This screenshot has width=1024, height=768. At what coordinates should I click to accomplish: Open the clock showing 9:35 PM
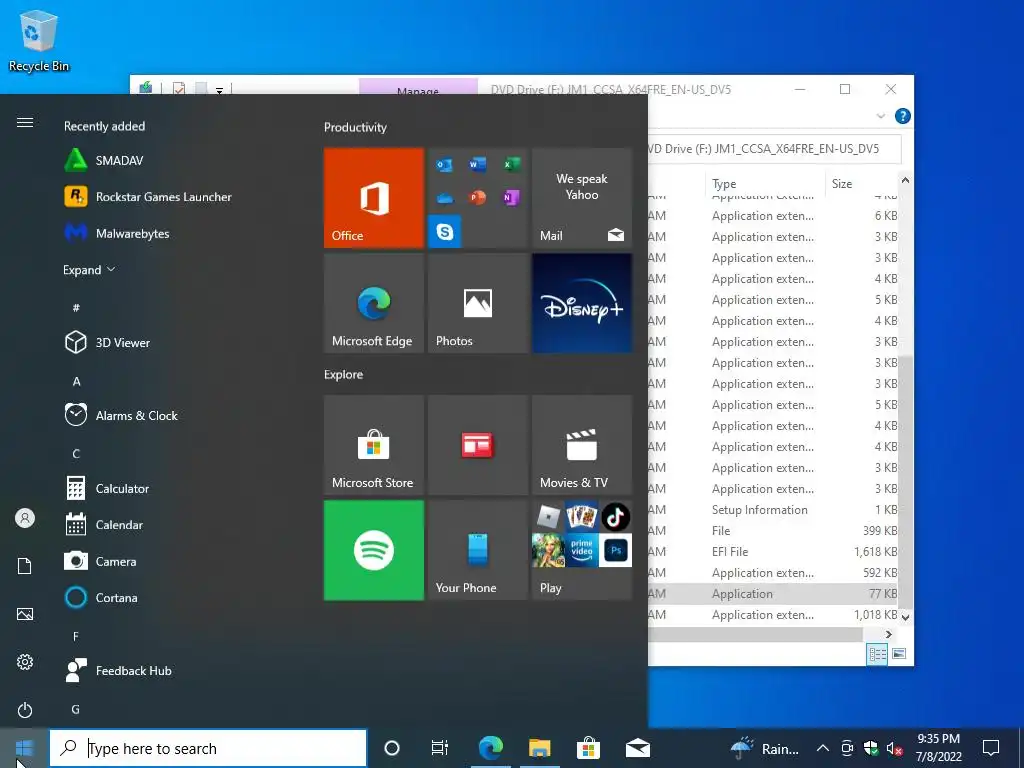(938, 748)
